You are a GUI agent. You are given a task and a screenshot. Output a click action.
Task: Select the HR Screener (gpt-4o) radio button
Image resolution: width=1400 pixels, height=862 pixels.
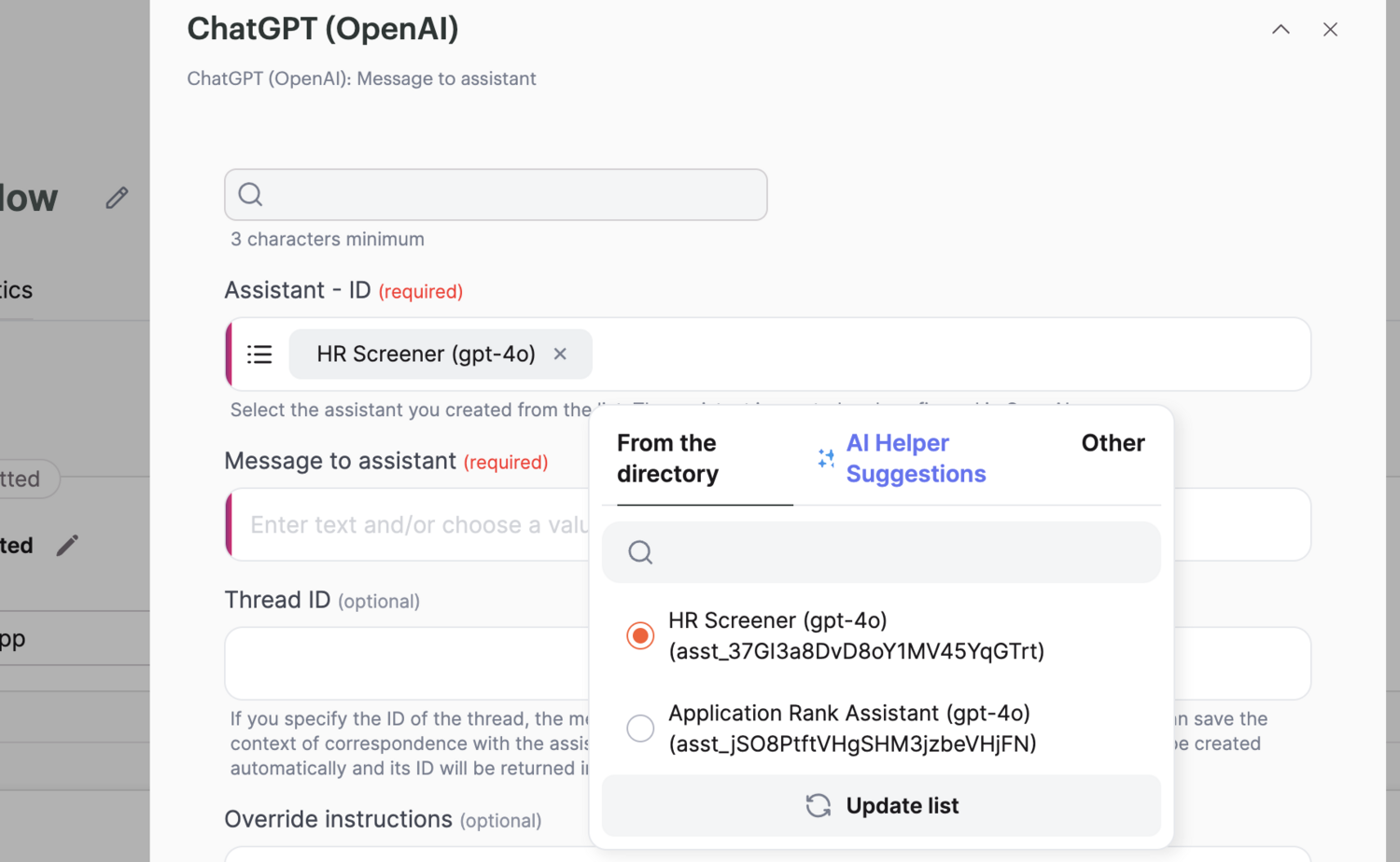coord(640,635)
